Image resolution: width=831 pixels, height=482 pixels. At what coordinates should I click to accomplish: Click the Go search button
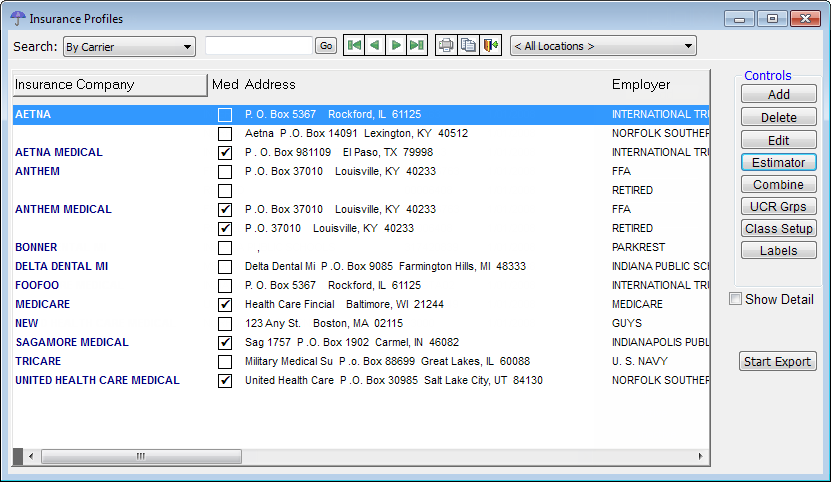pos(326,46)
